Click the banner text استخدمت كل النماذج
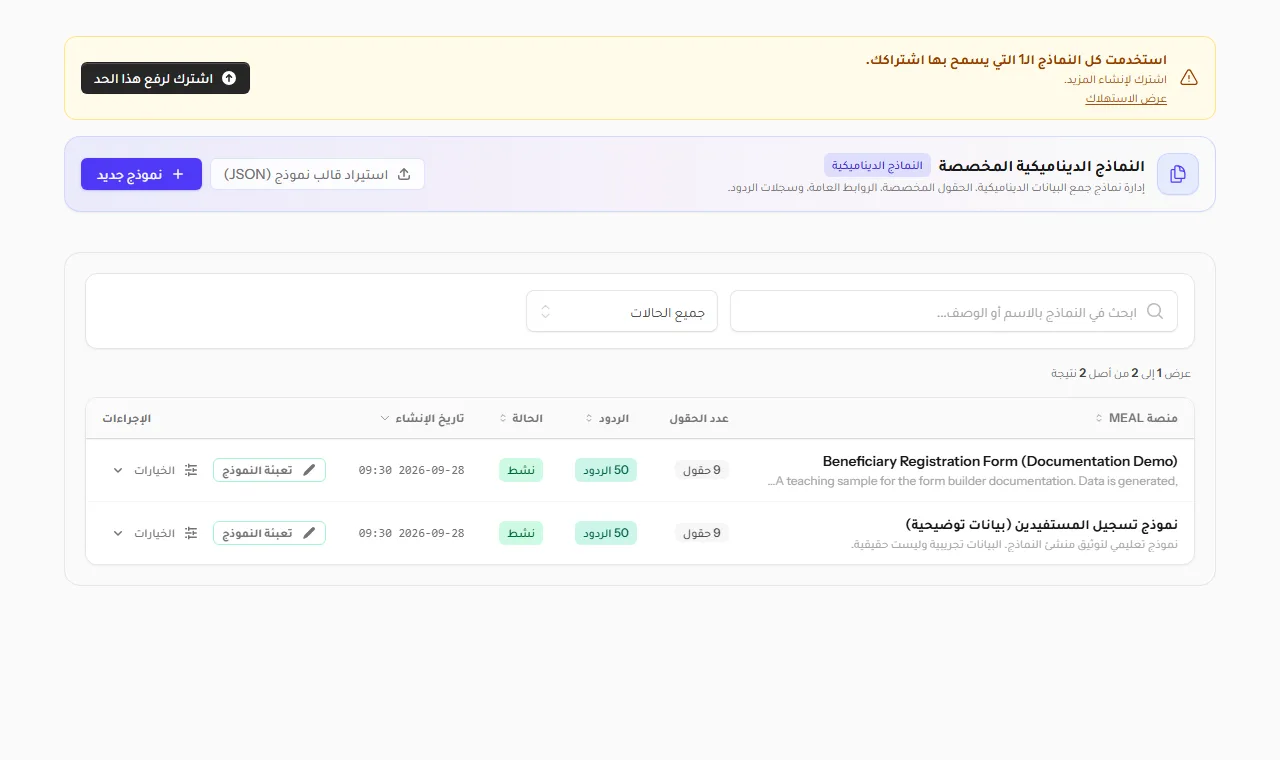The image size is (1280, 760). tap(1016, 60)
